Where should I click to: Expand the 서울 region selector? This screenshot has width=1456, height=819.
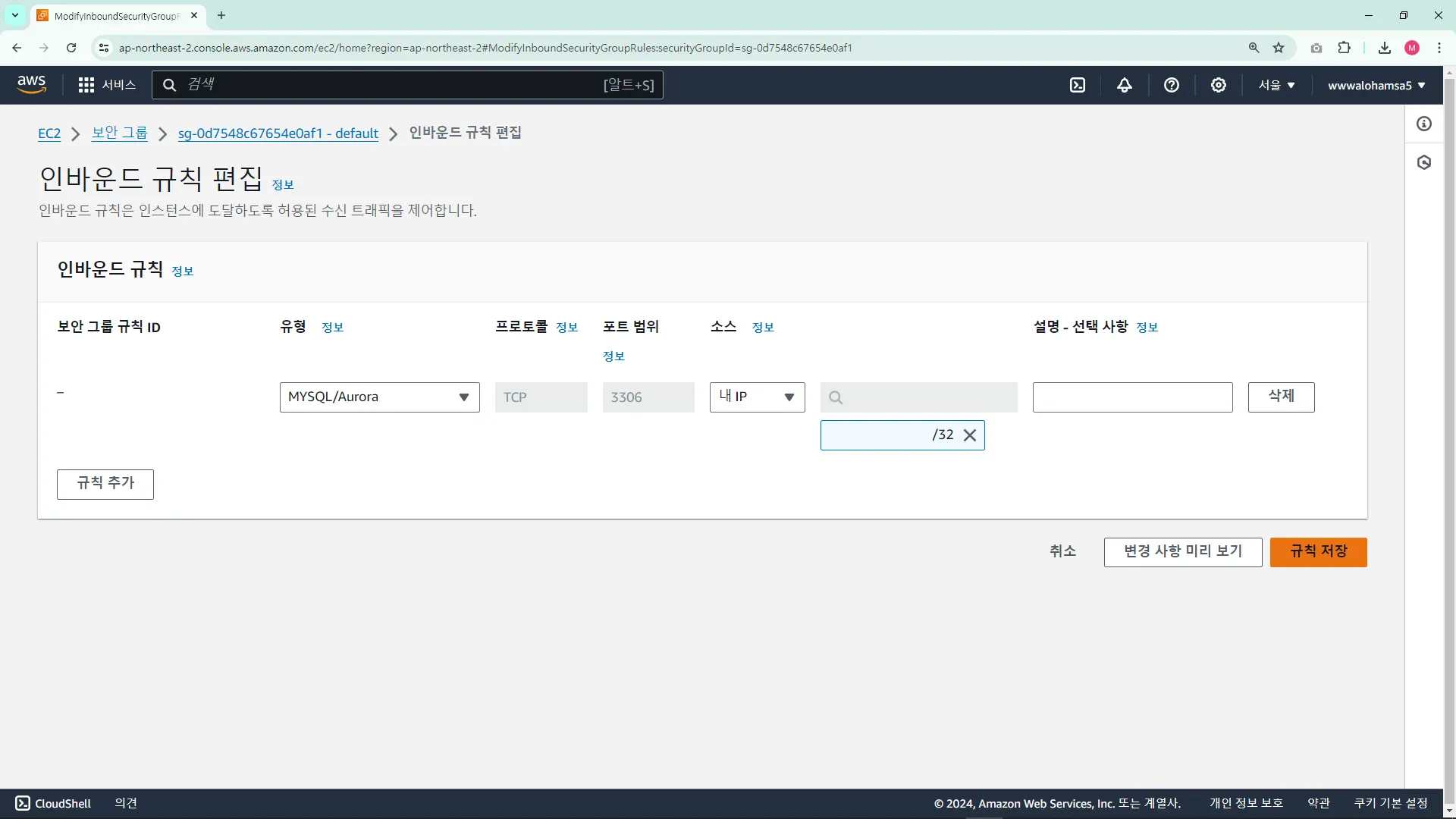click(x=1276, y=85)
